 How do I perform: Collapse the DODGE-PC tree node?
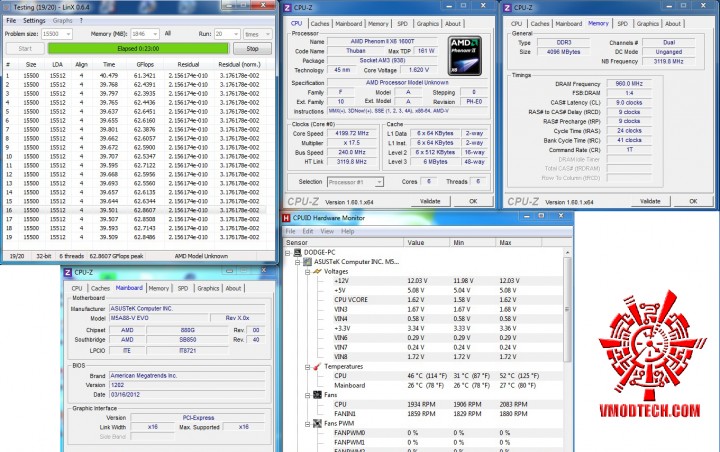pyautogui.click(x=288, y=253)
